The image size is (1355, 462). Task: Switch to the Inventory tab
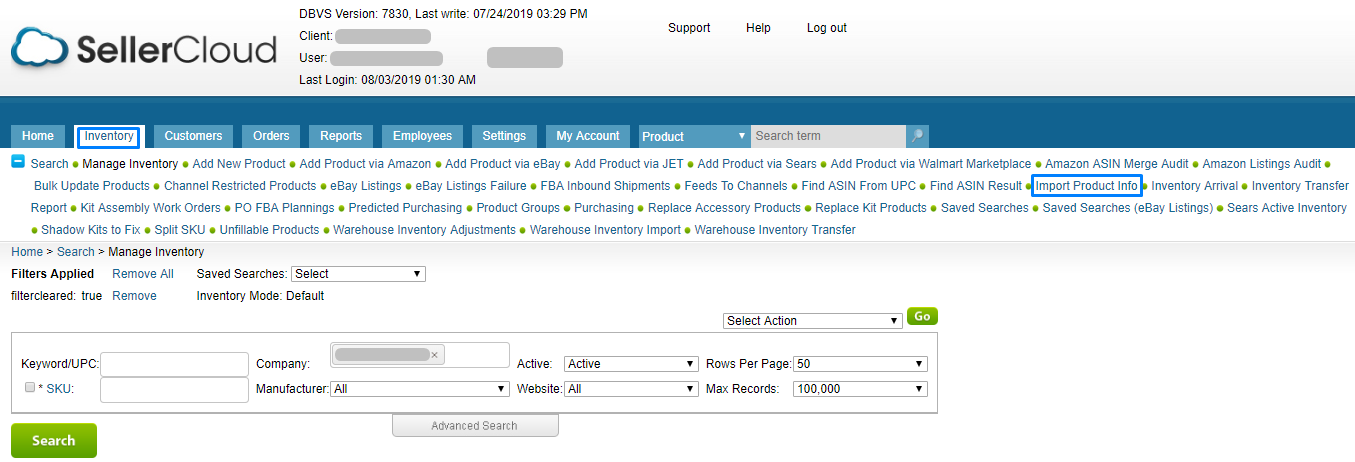click(109, 136)
